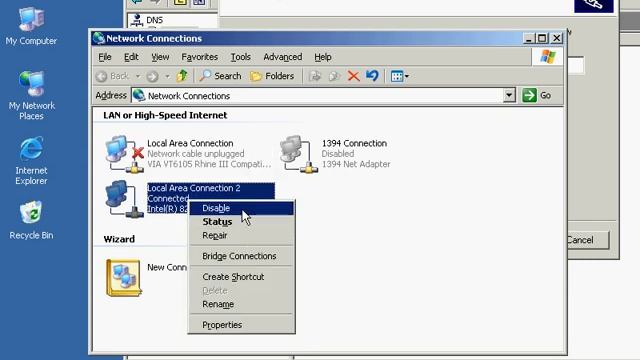Click the Forward arrow toolbar icon
Viewport: 640px width, 360px height.
(x=153, y=76)
